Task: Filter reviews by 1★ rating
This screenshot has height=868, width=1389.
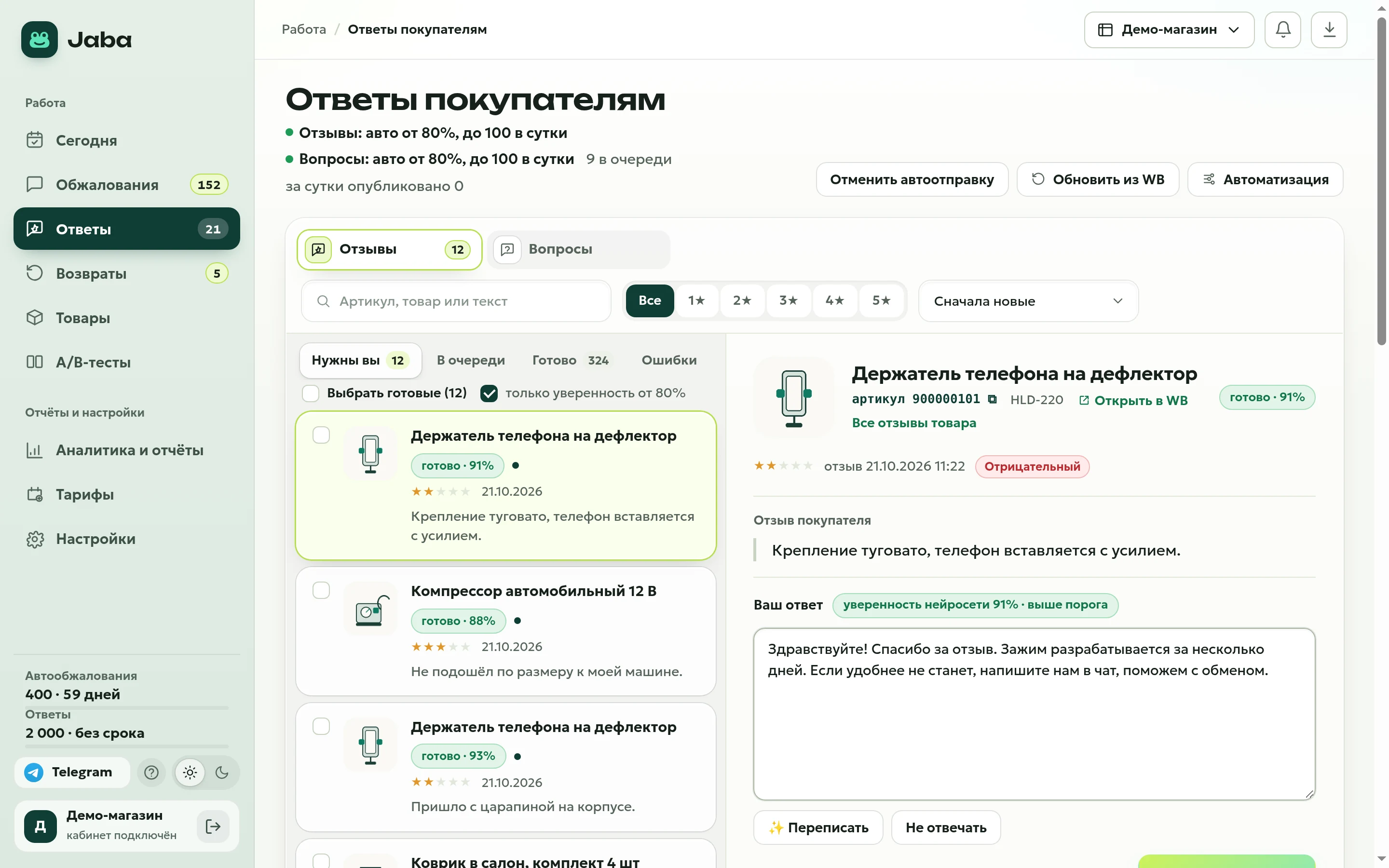Action: tap(696, 300)
